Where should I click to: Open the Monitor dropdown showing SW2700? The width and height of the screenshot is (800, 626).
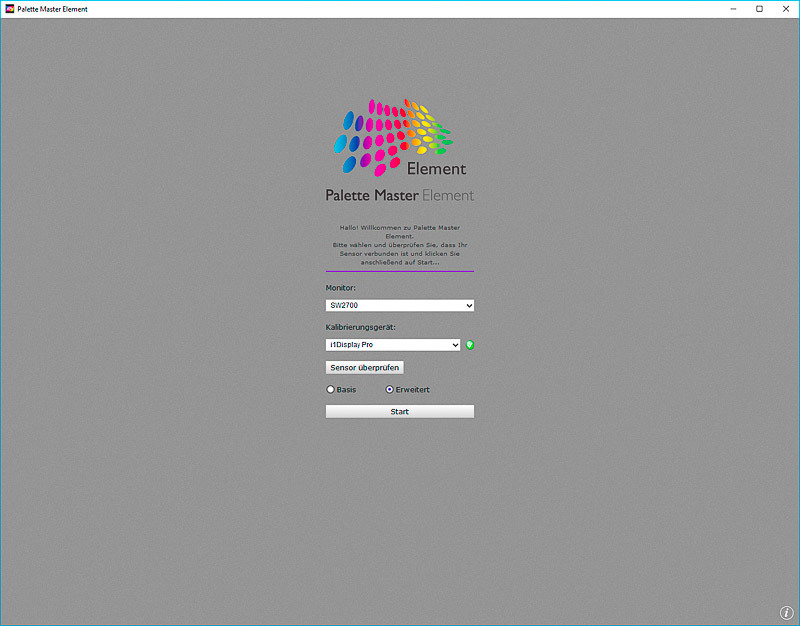[x=399, y=305]
